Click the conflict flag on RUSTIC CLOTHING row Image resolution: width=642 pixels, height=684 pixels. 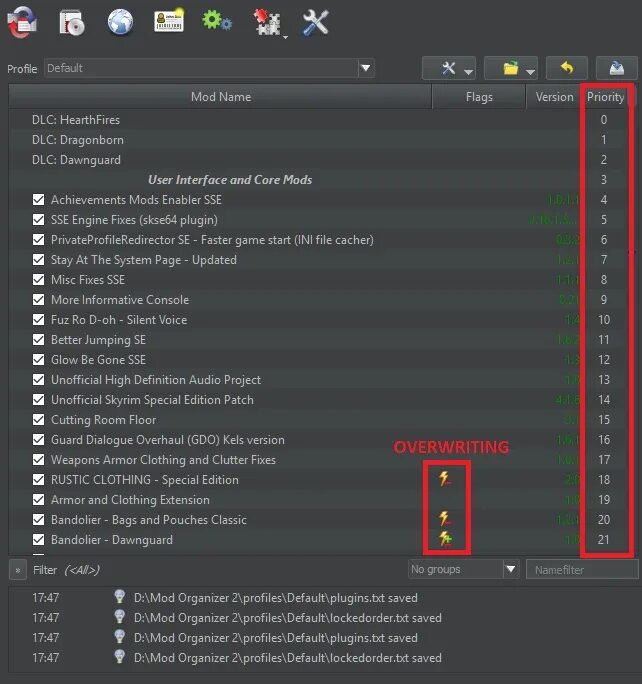pos(445,479)
